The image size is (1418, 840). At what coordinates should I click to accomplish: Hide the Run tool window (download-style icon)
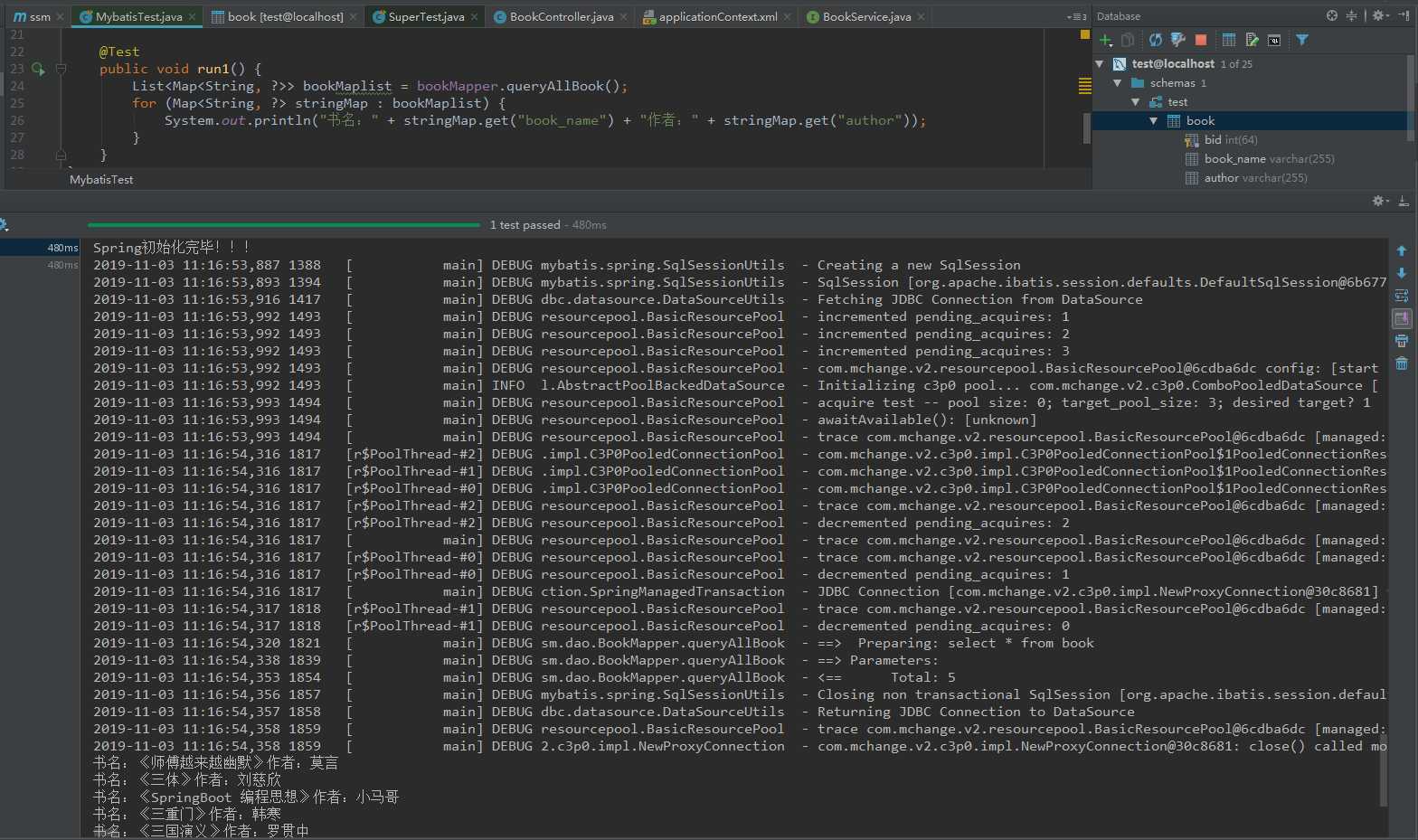pos(1404,201)
